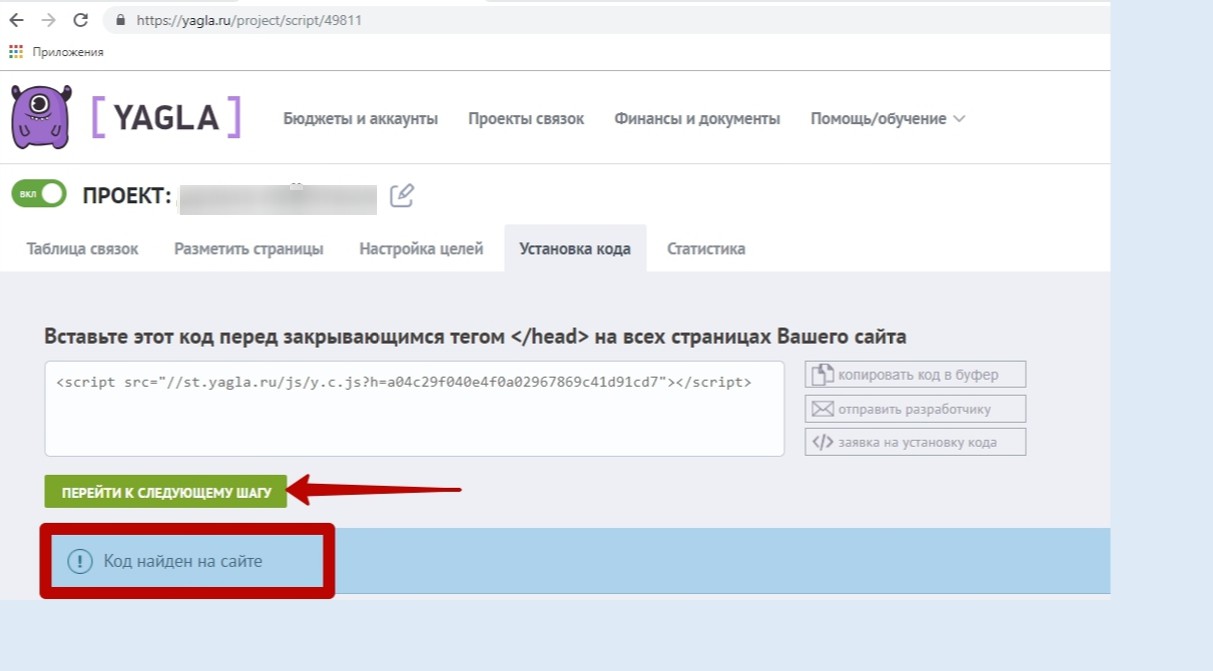This screenshot has width=1213, height=671.
Task: Click the browser address bar URL
Action: 248,20
